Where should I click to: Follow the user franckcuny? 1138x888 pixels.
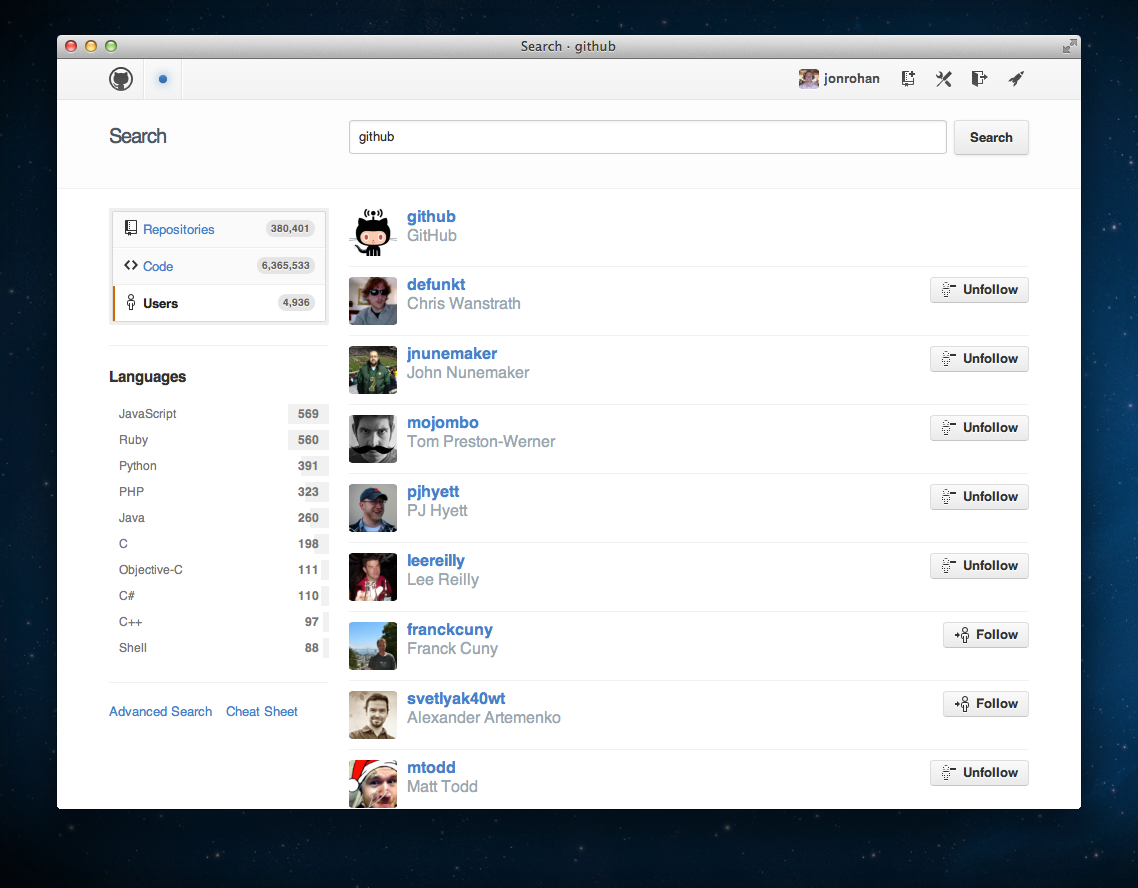pyautogui.click(x=985, y=635)
